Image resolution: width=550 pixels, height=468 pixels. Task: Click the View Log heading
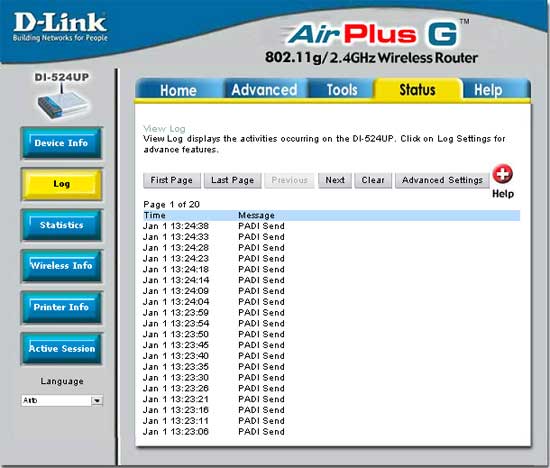[x=164, y=128]
